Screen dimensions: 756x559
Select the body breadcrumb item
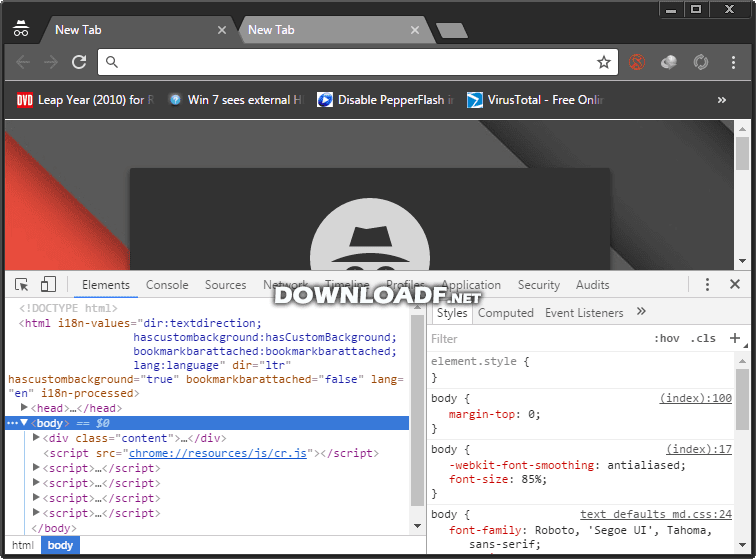click(x=60, y=545)
